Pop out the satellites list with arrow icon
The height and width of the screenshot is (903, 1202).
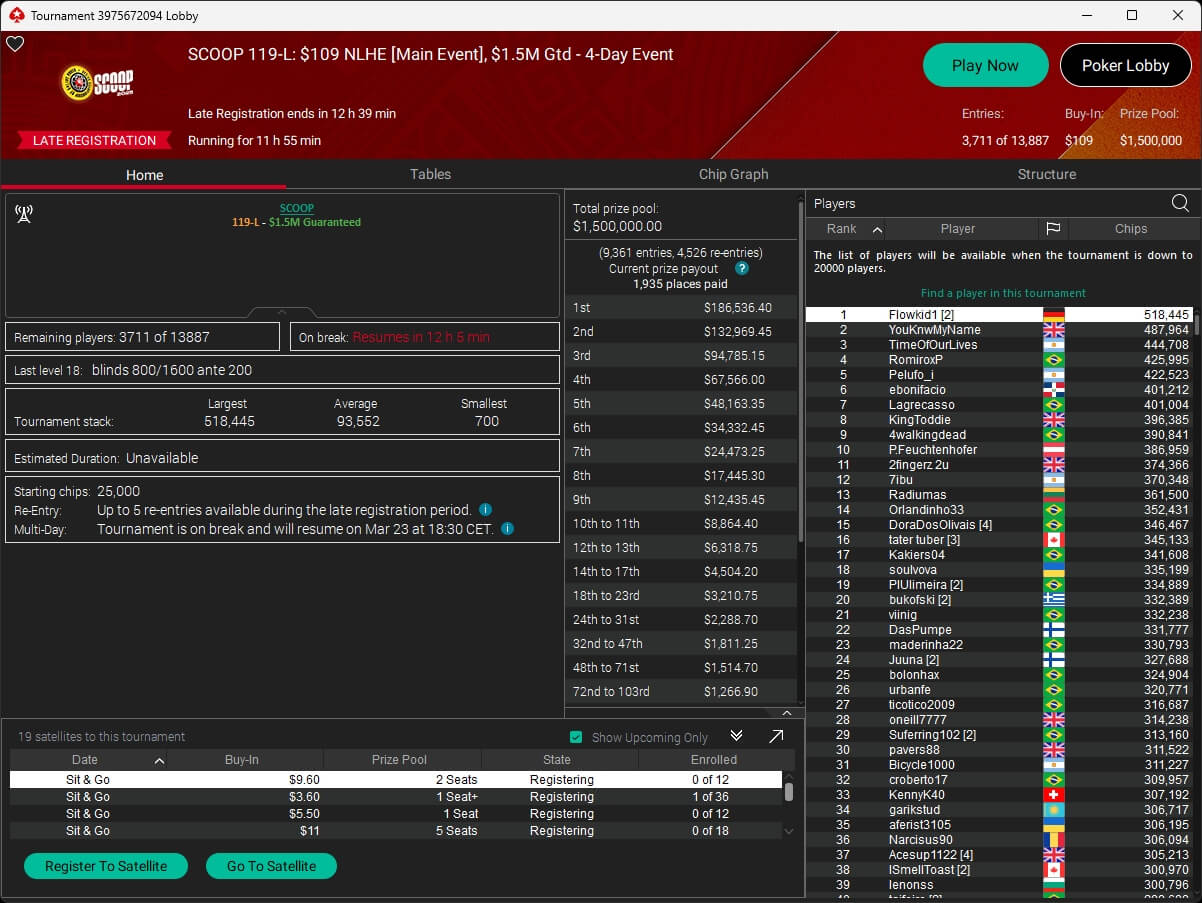click(776, 737)
